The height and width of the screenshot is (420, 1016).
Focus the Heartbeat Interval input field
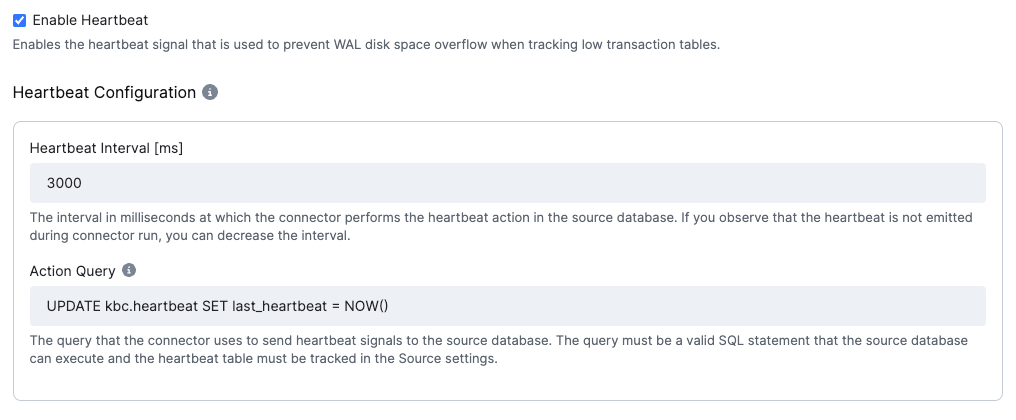click(507, 183)
